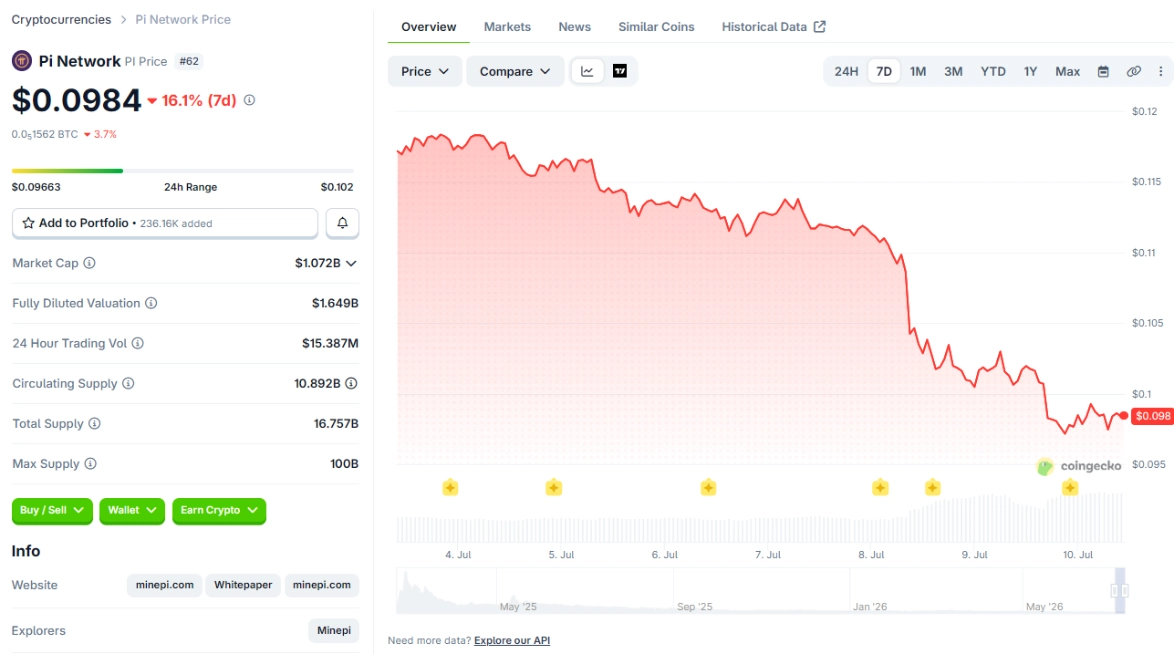Click the info icon next to 7d change
Screen dimensions: 1174x654
[249, 100]
